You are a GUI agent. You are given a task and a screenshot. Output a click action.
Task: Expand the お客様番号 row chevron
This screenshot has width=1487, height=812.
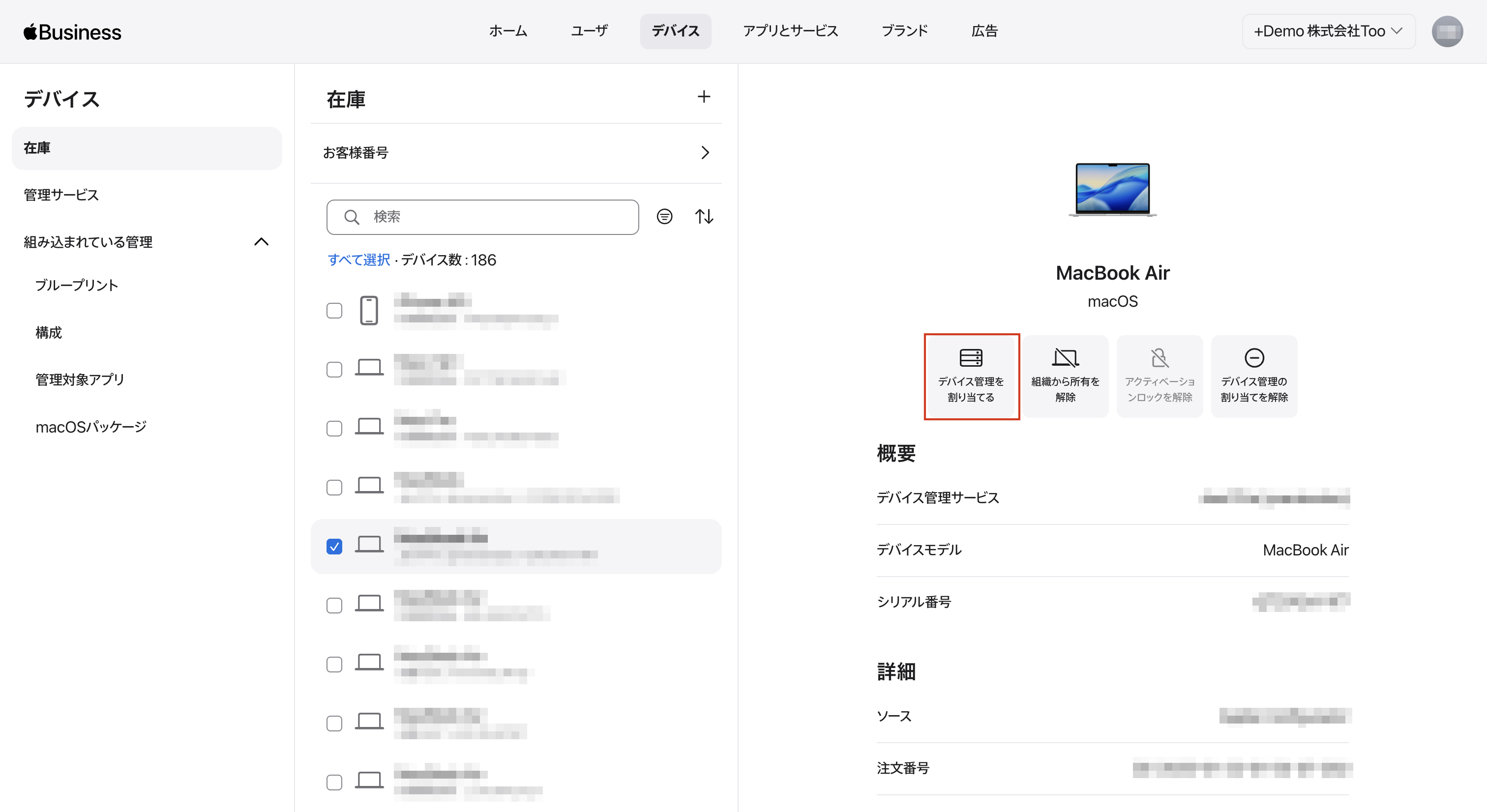[x=705, y=152]
